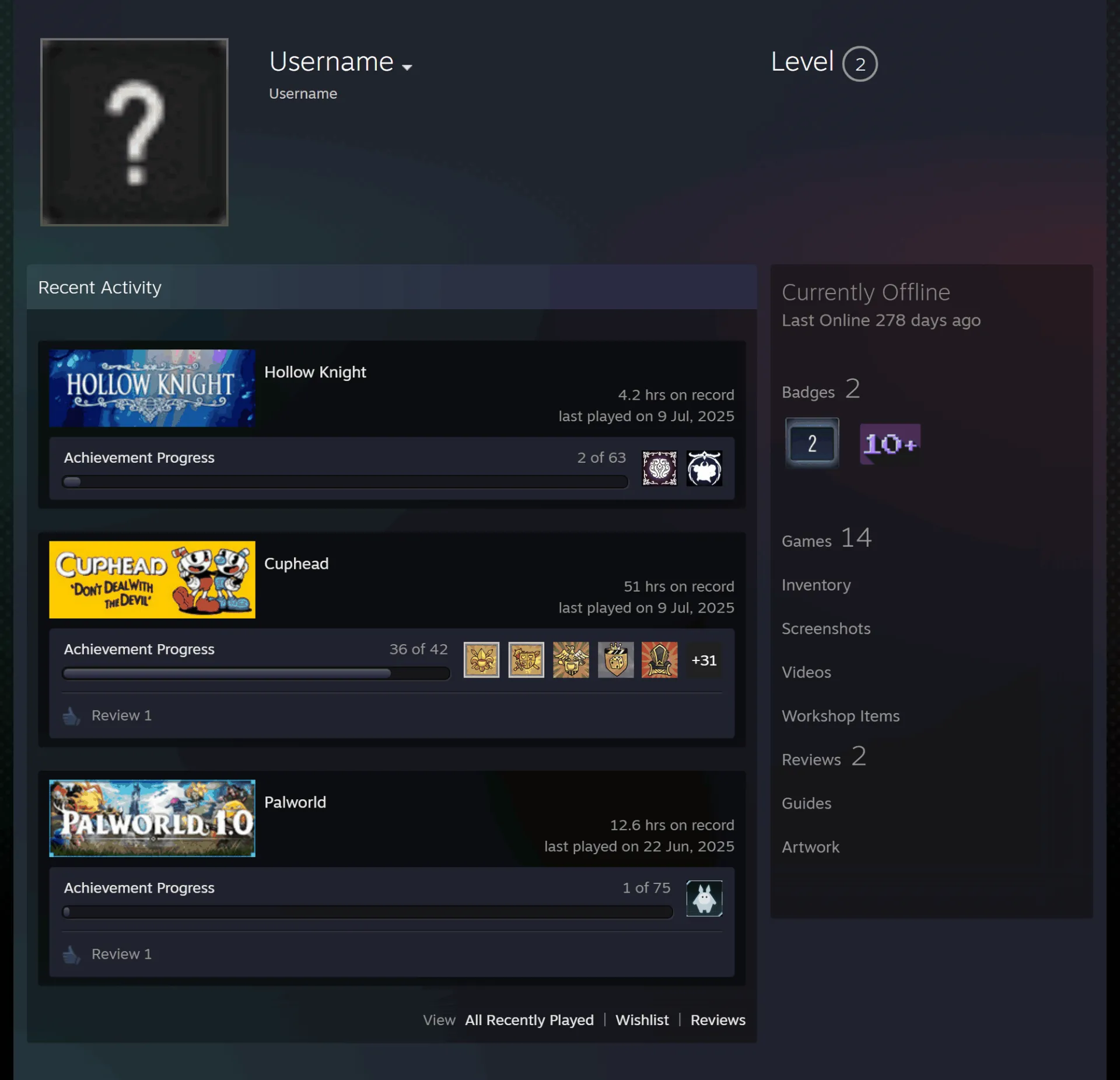Open the Palworld title link

pos(295,802)
